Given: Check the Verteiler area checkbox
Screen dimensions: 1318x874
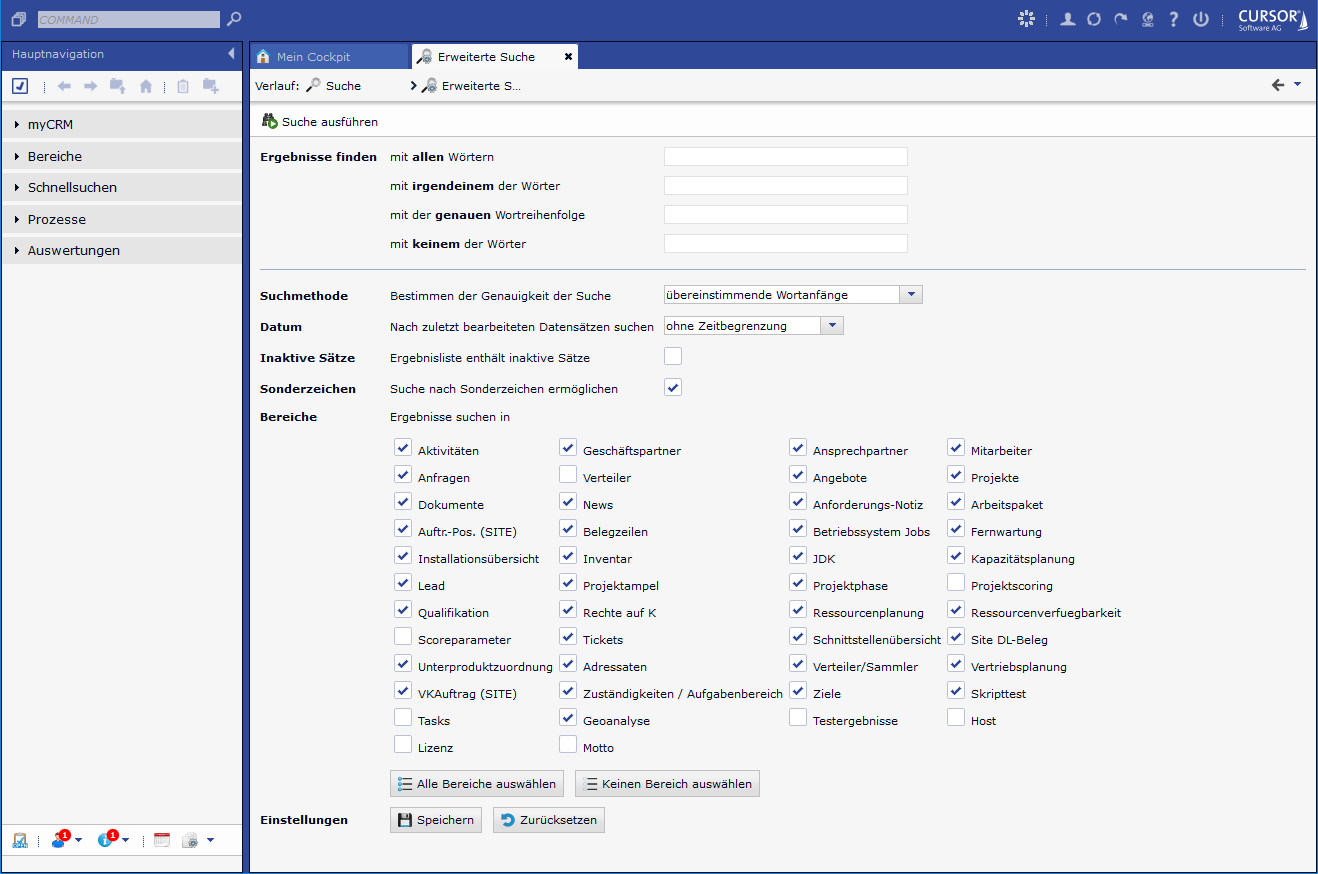Looking at the screenshot, I should 568,474.
